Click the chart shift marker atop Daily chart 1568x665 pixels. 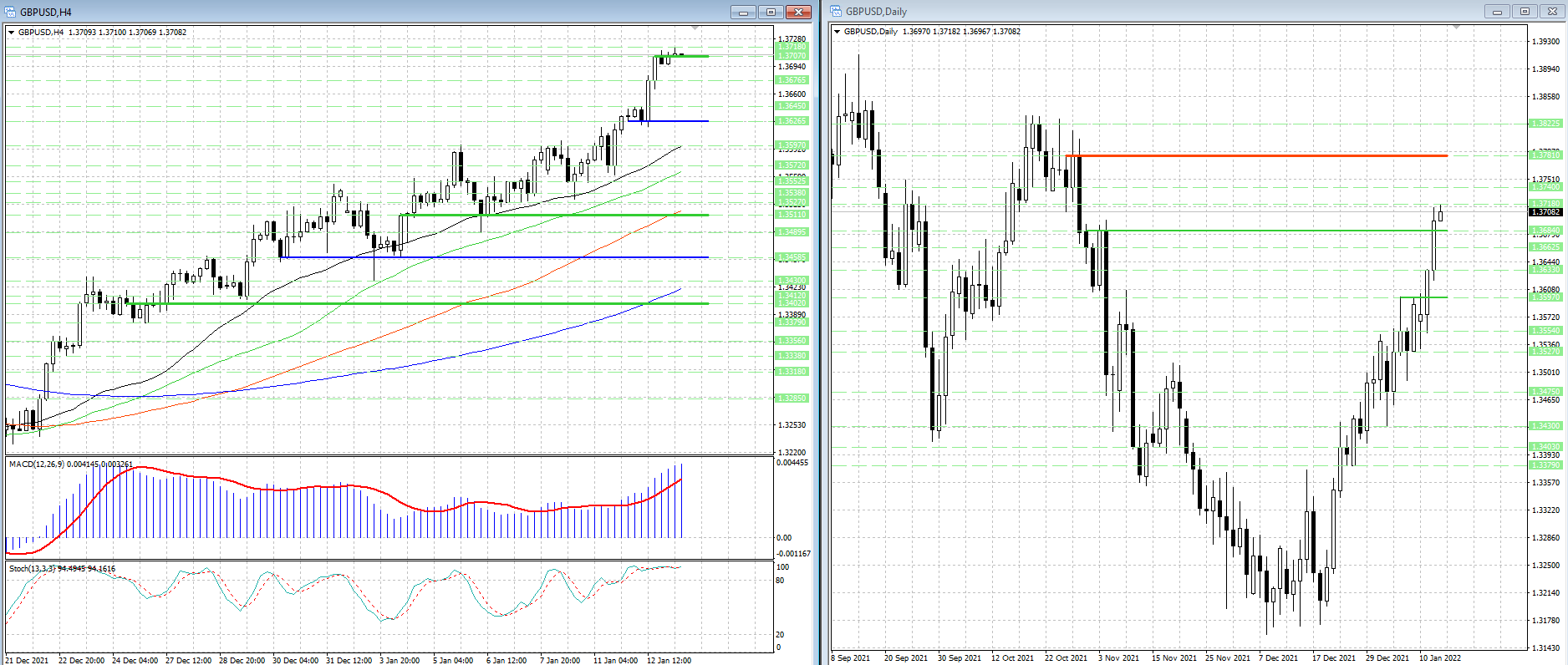pyautogui.click(x=1456, y=28)
